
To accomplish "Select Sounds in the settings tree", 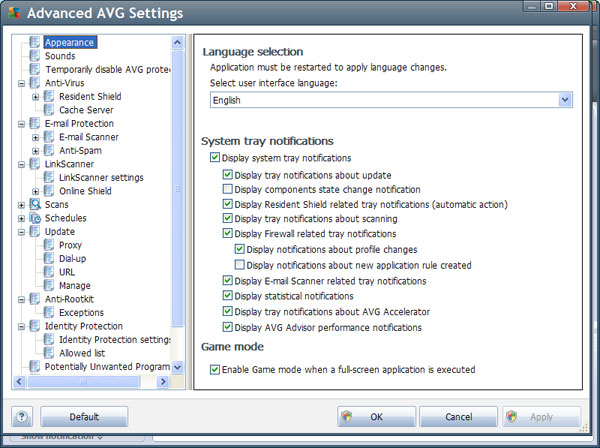I will tap(60, 56).
